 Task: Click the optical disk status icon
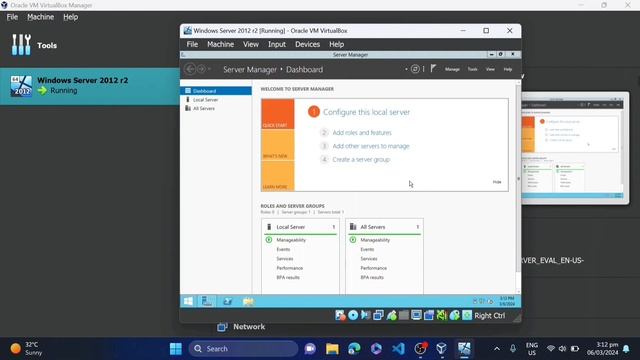353,315
